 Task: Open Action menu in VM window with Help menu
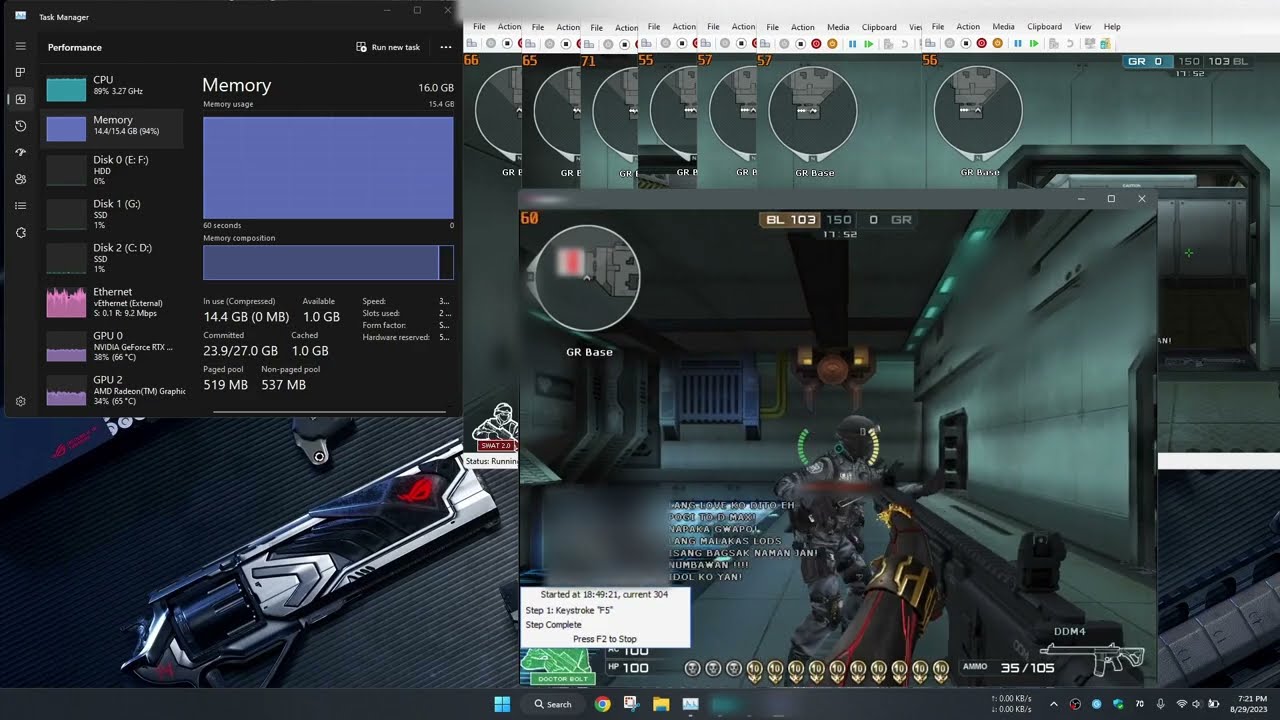pos(968,27)
